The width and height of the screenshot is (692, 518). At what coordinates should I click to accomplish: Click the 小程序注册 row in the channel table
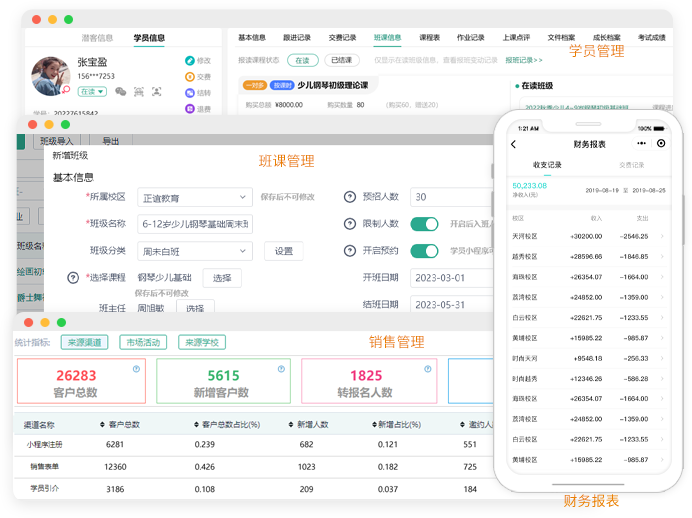click(x=254, y=445)
